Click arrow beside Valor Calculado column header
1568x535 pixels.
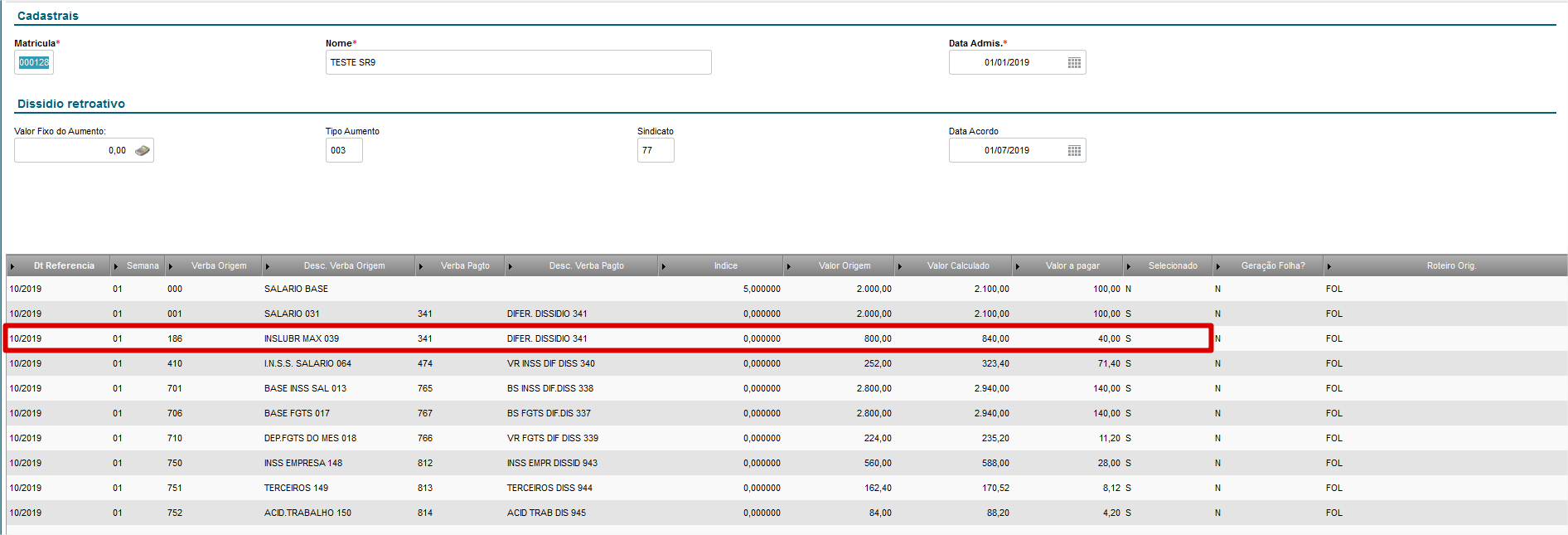pos(900,266)
